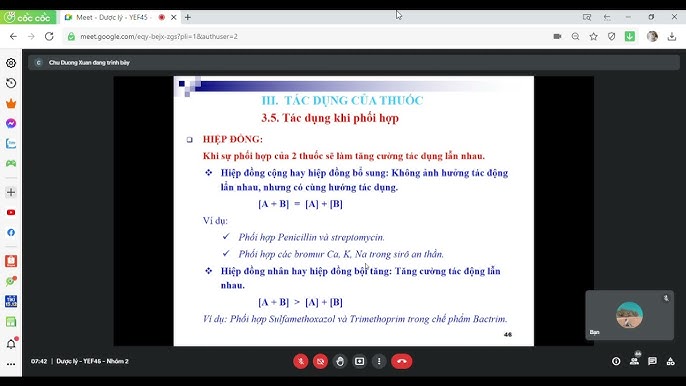Leave the call with red hang-up button
The height and width of the screenshot is (386, 686).
(x=402, y=361)
